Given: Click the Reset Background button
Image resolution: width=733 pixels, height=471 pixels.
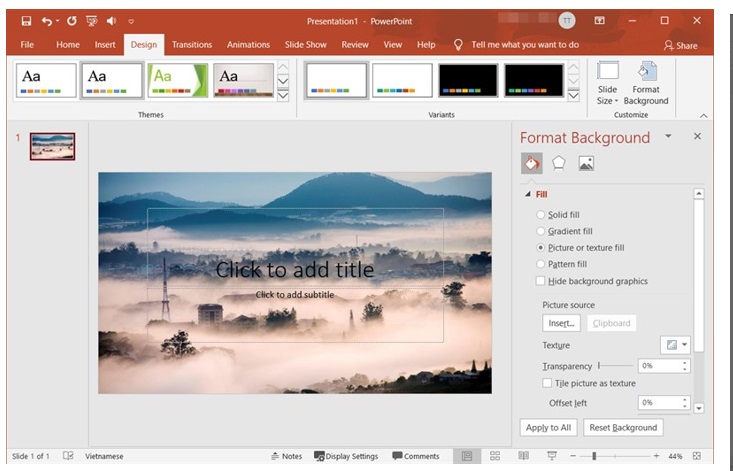Looking at the screenshot, I should 622,427.
